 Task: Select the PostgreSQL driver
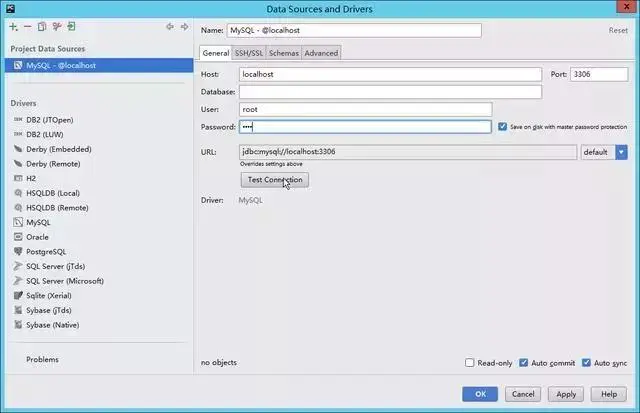pos(46,252)
